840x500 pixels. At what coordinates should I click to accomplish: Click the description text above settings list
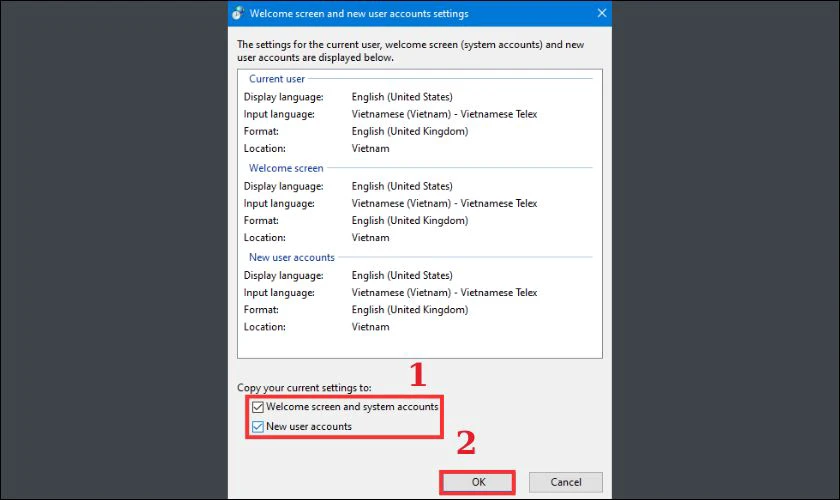(x=410, y=51)
